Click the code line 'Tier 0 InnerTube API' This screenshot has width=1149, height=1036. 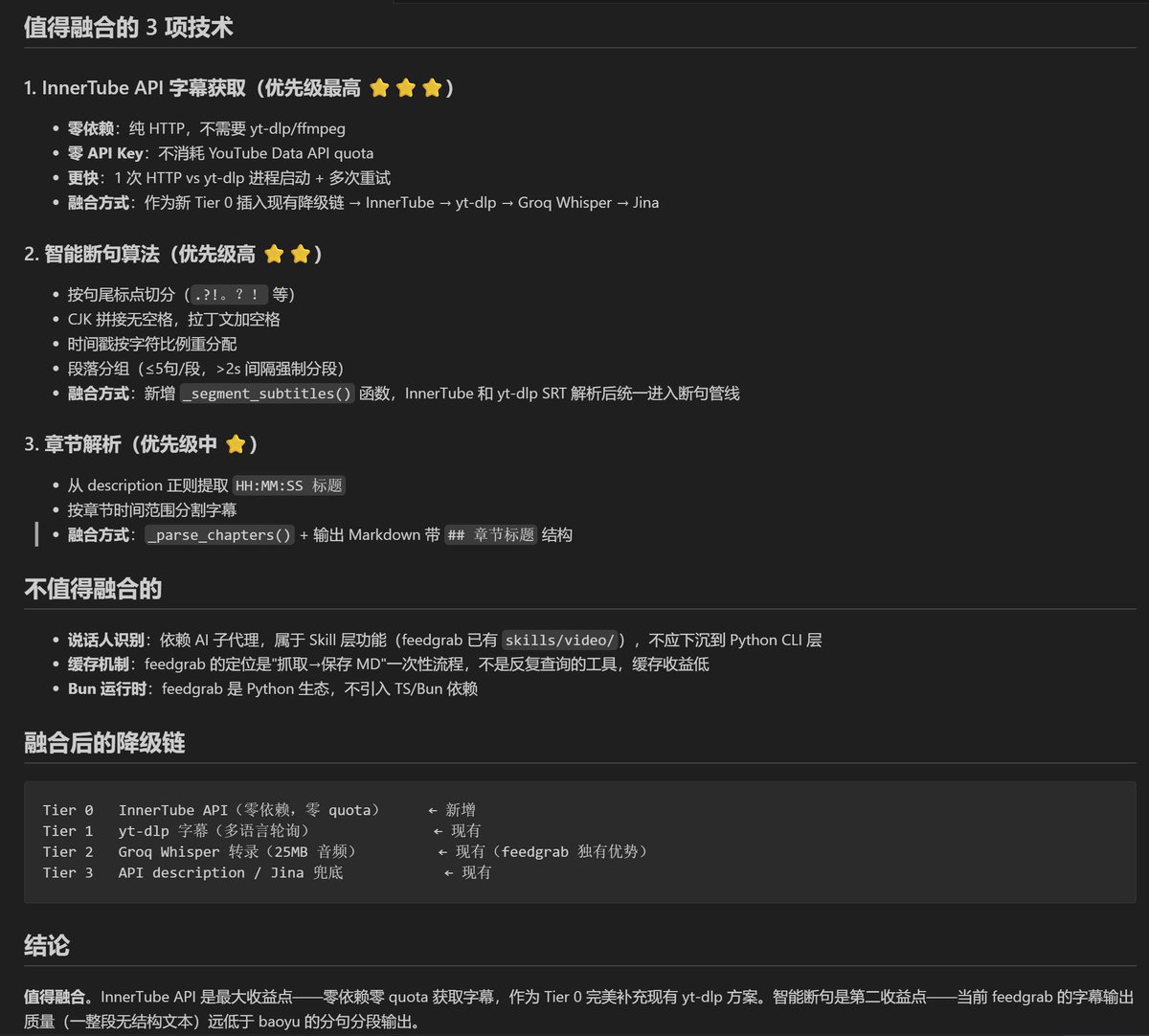click(x=259, y=810)
